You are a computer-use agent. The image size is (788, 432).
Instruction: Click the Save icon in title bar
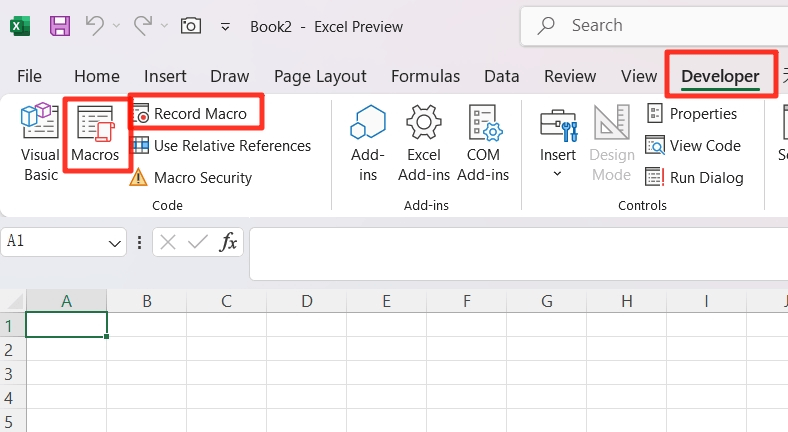pos(59,26)
